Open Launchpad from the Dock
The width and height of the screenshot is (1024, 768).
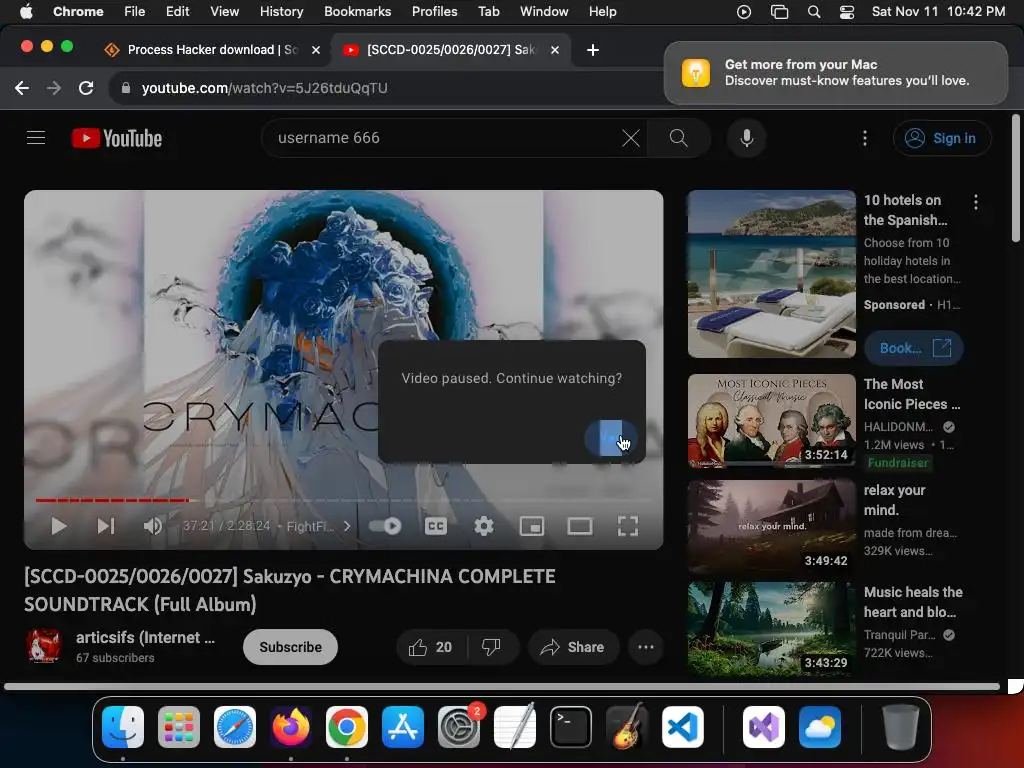(179, 727)
